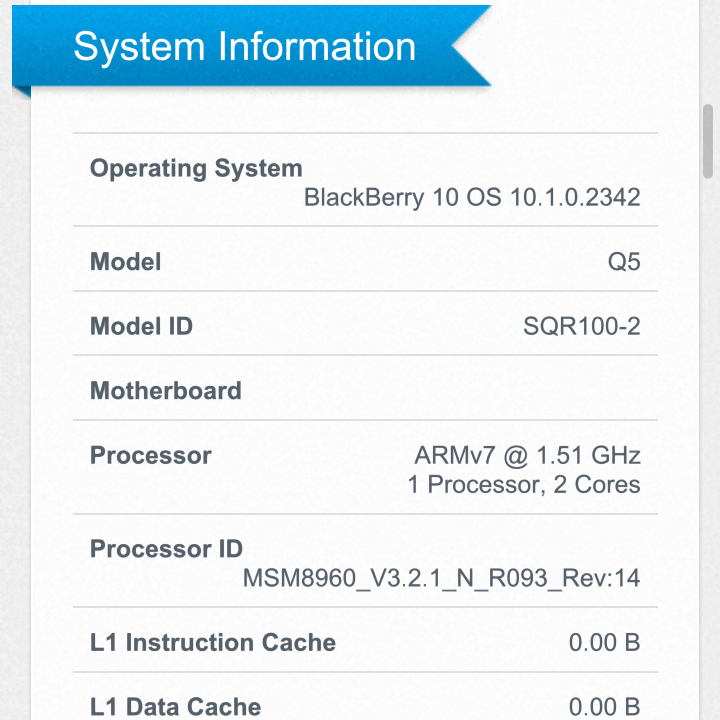Select the Q5 model value
Viewport: 720px width, 720px height.
(624, 262)
